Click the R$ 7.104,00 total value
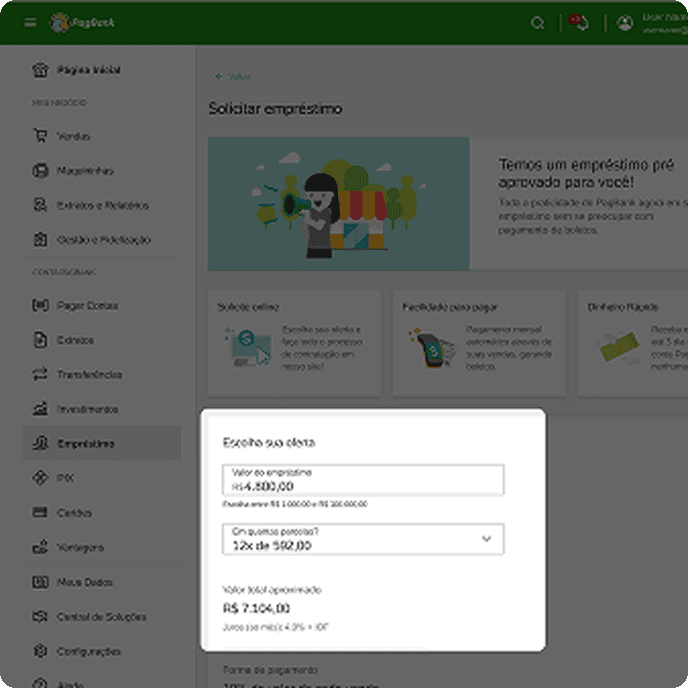This screenshot has width=688, height=688. [x=257, y=608]
